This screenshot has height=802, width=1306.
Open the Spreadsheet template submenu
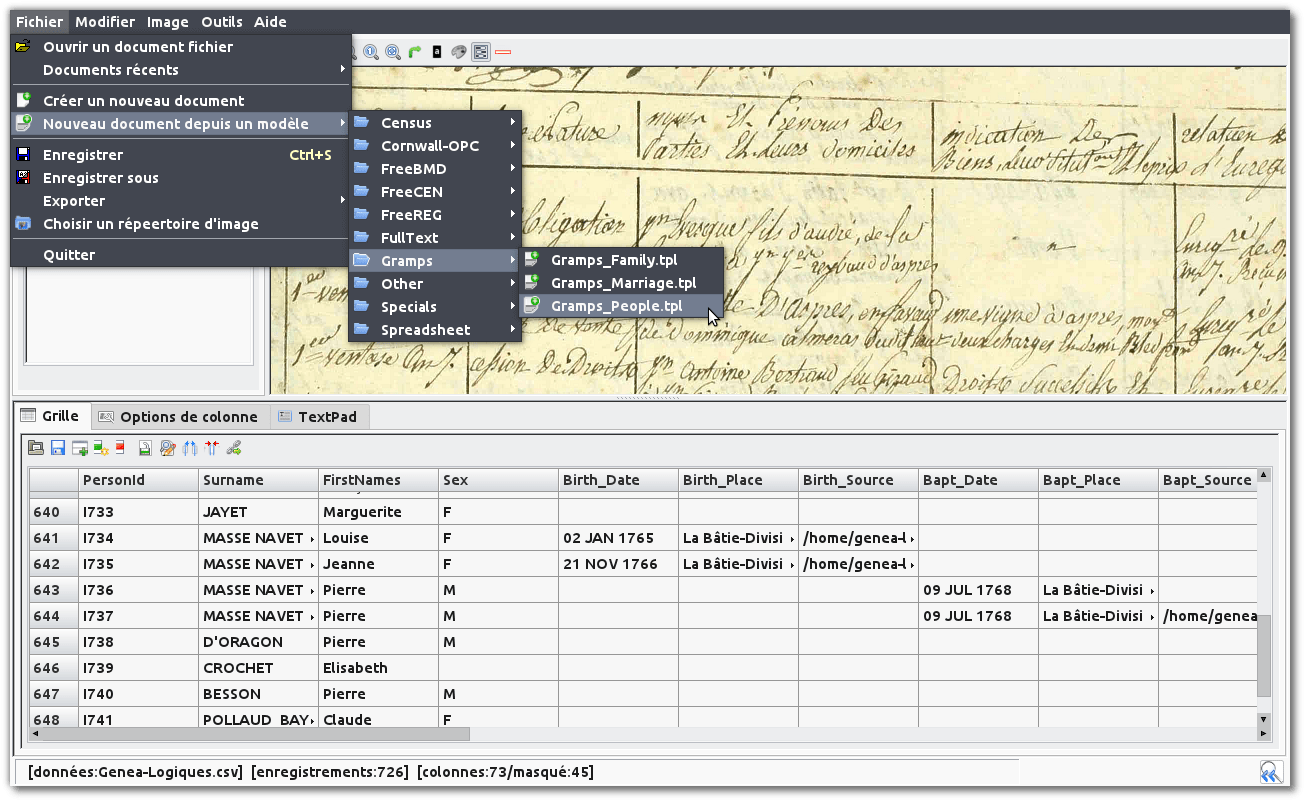[x=435, y=330]
